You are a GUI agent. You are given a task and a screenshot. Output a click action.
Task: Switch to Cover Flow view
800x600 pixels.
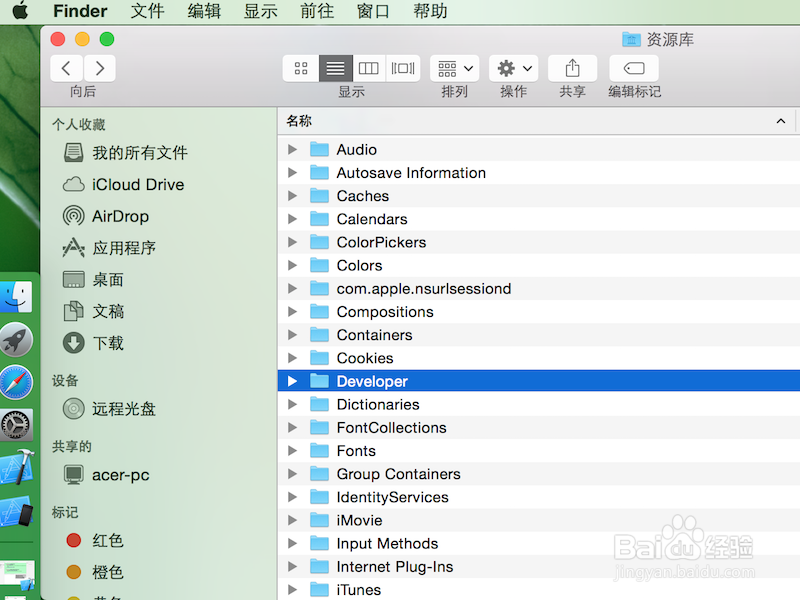402,68
